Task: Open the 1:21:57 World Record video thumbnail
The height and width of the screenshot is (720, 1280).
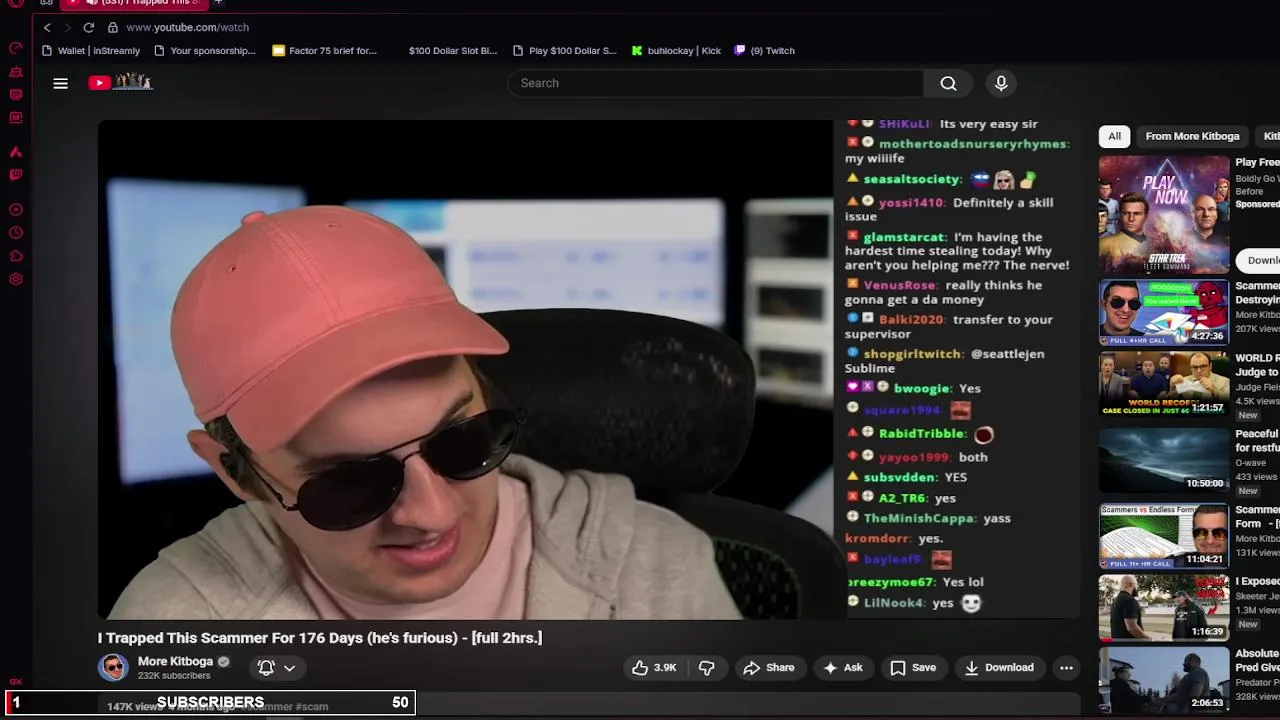Action: pyautogui.click(x=1164, y=383)
